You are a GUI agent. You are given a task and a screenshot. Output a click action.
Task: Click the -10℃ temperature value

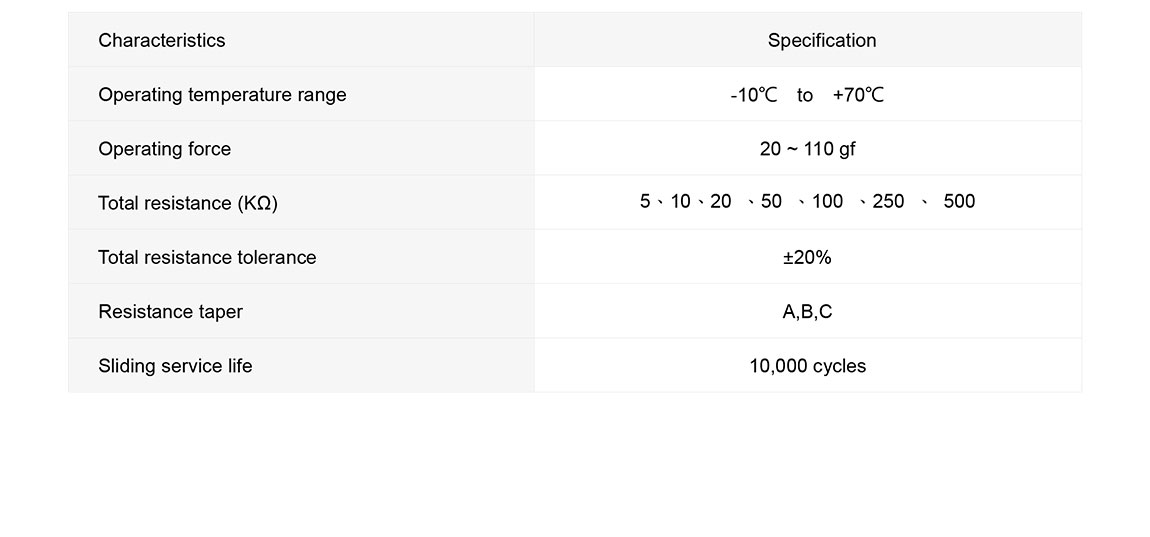tap(753, 95)
